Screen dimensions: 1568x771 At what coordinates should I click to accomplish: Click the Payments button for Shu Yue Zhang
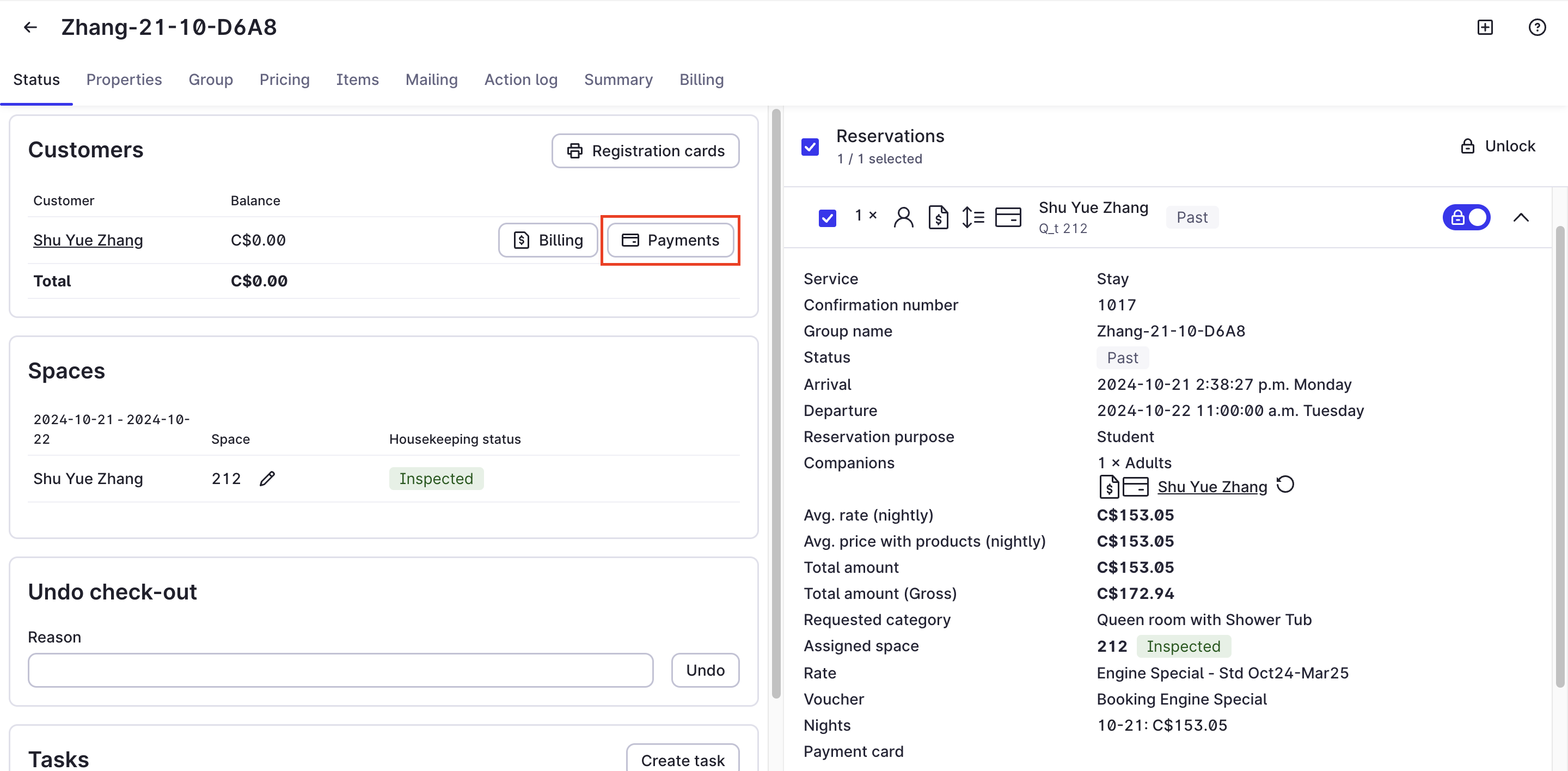(670, 240)
